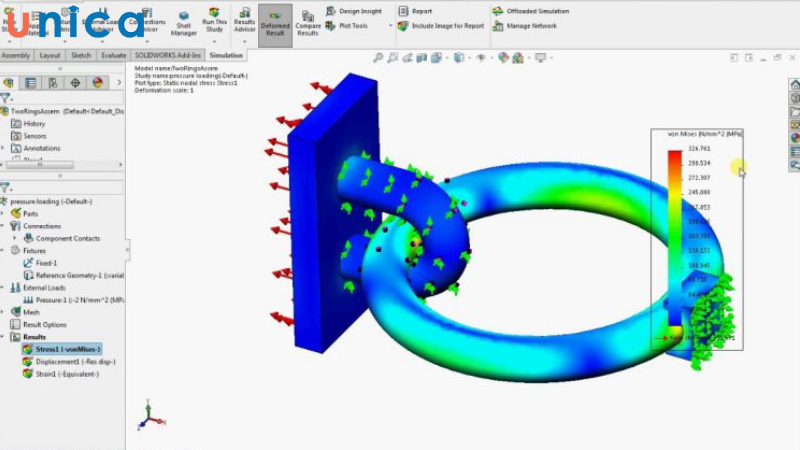Open the SOLIDWORKS Add-Ins tab
800x450 pixels.
pos(167,55)
